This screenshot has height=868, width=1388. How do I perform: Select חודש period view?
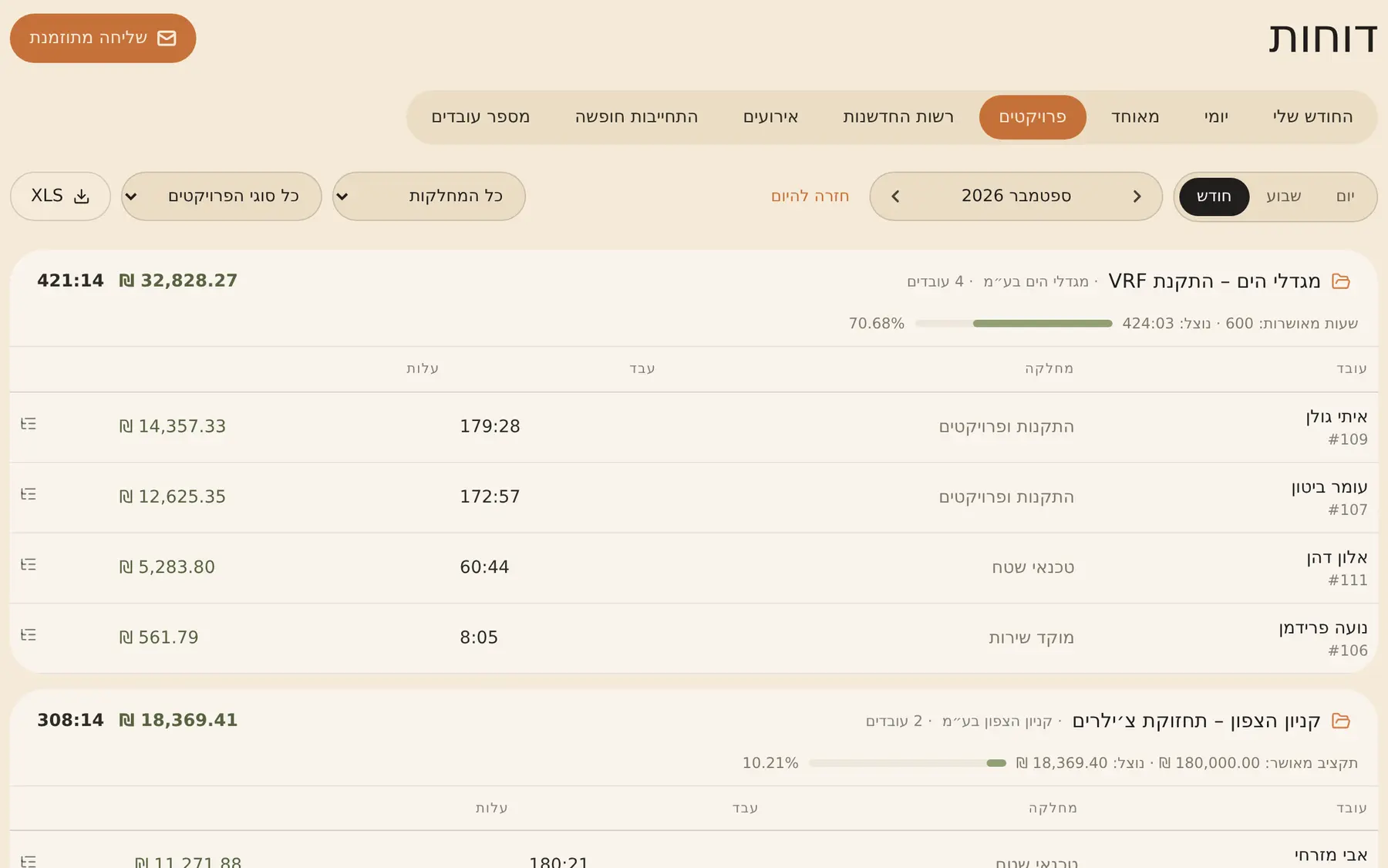point(1214,197)
